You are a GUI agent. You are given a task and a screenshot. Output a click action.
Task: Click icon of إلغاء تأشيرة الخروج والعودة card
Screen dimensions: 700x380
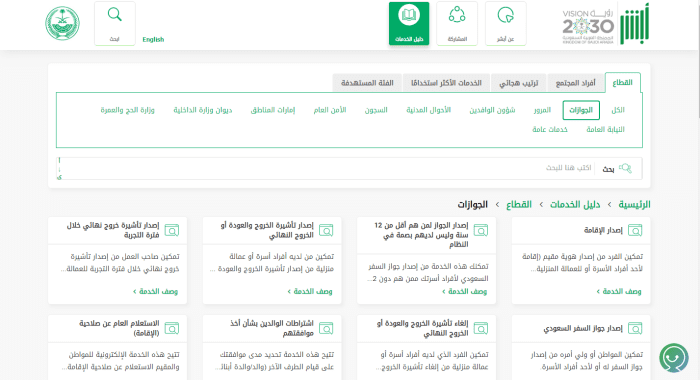(x=480, y=329)
